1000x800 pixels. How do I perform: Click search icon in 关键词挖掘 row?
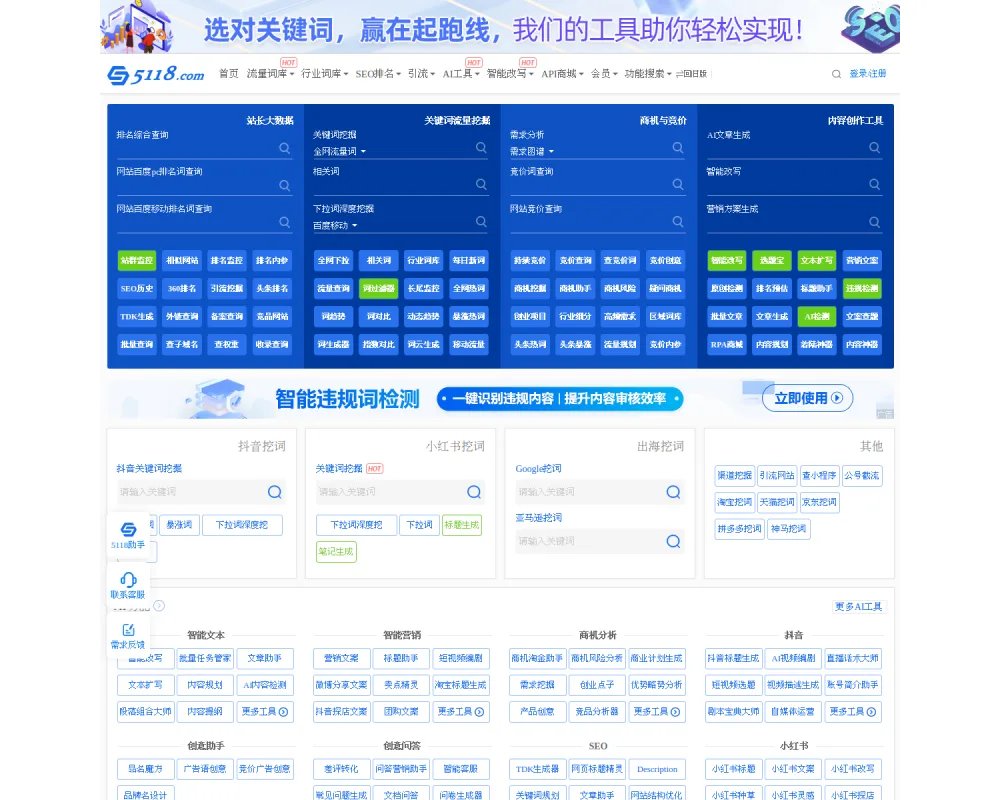point(481,147)
